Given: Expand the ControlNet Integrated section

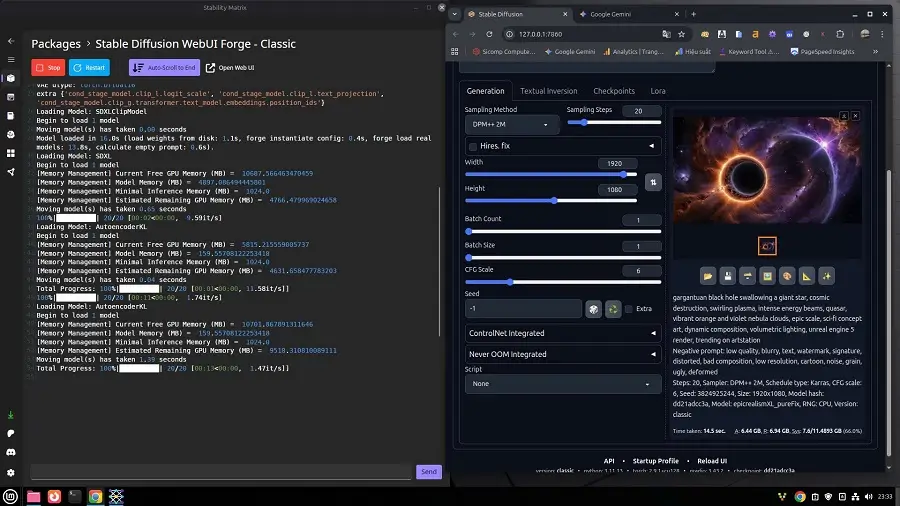Looking at the screenshot, I should (562, 333).
